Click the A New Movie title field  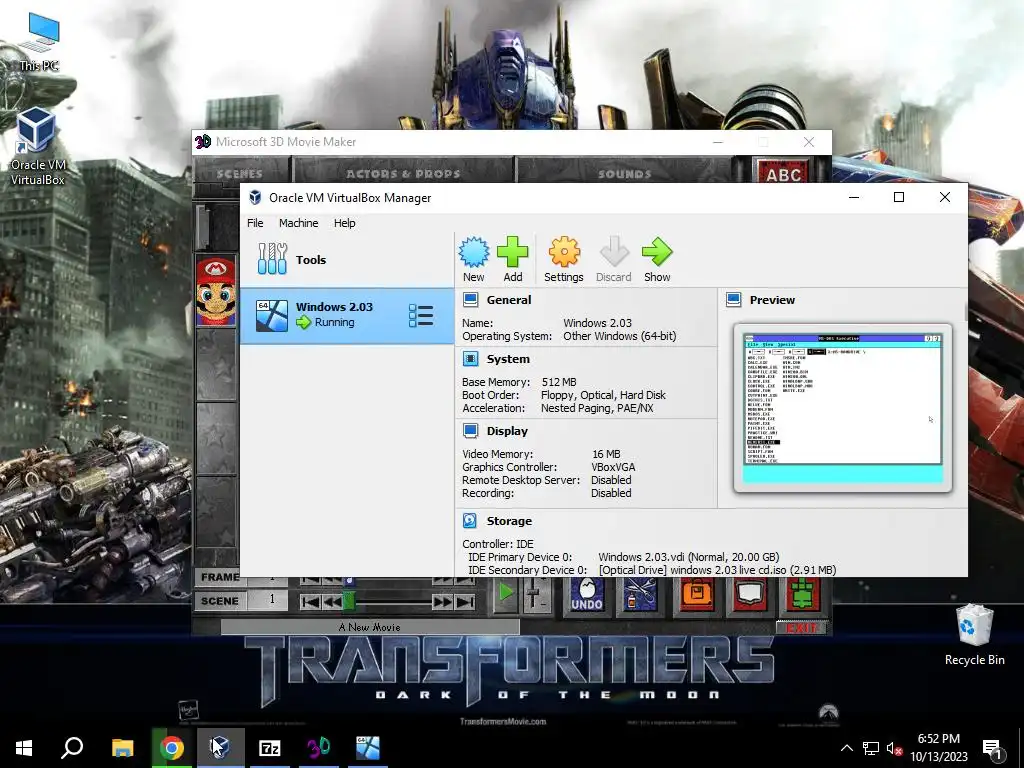370,627
